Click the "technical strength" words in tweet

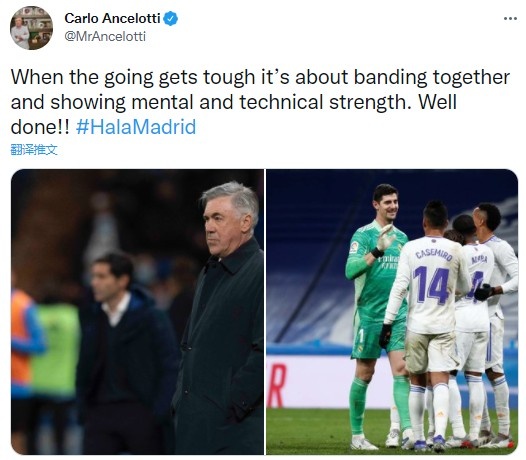point(325,102)
